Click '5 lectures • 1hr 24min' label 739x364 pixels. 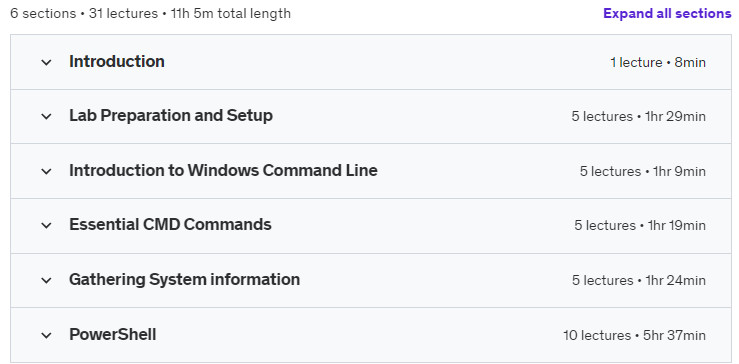click(x=639, y=281)
